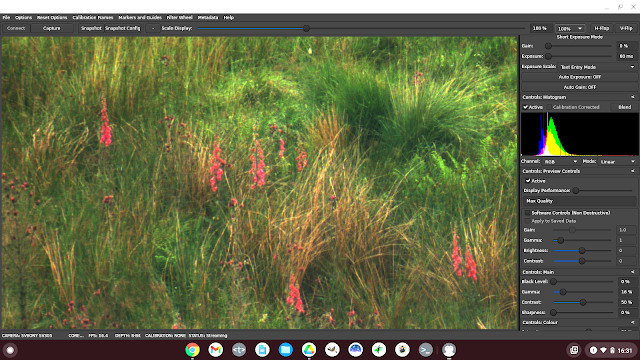Toggle the V-Flip button
The width and height of the screenshot is (640, 360).
click(x=626, y=28)
